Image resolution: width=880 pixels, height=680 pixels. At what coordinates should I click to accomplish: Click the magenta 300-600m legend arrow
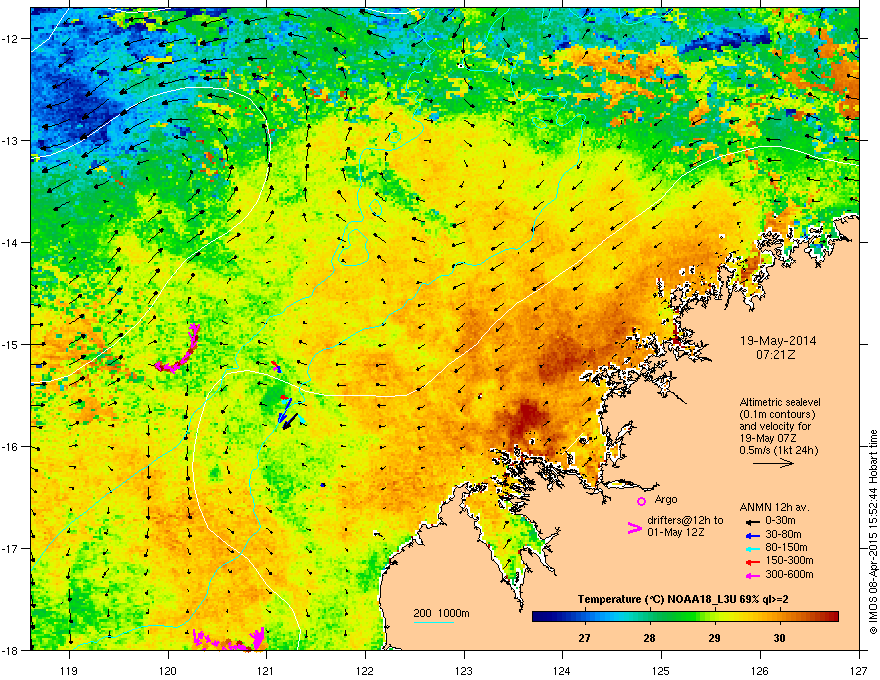click(751, 575)
